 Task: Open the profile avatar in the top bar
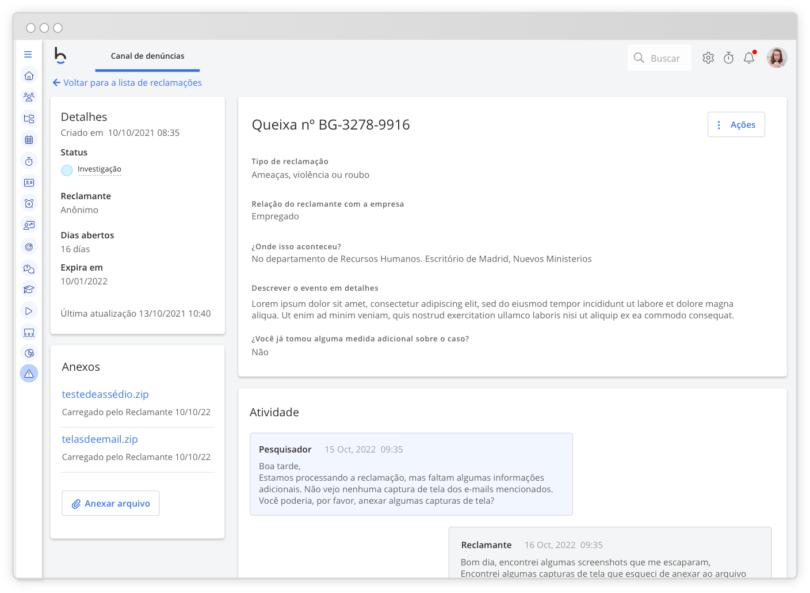pyautogui.click(x=775, y=58)
